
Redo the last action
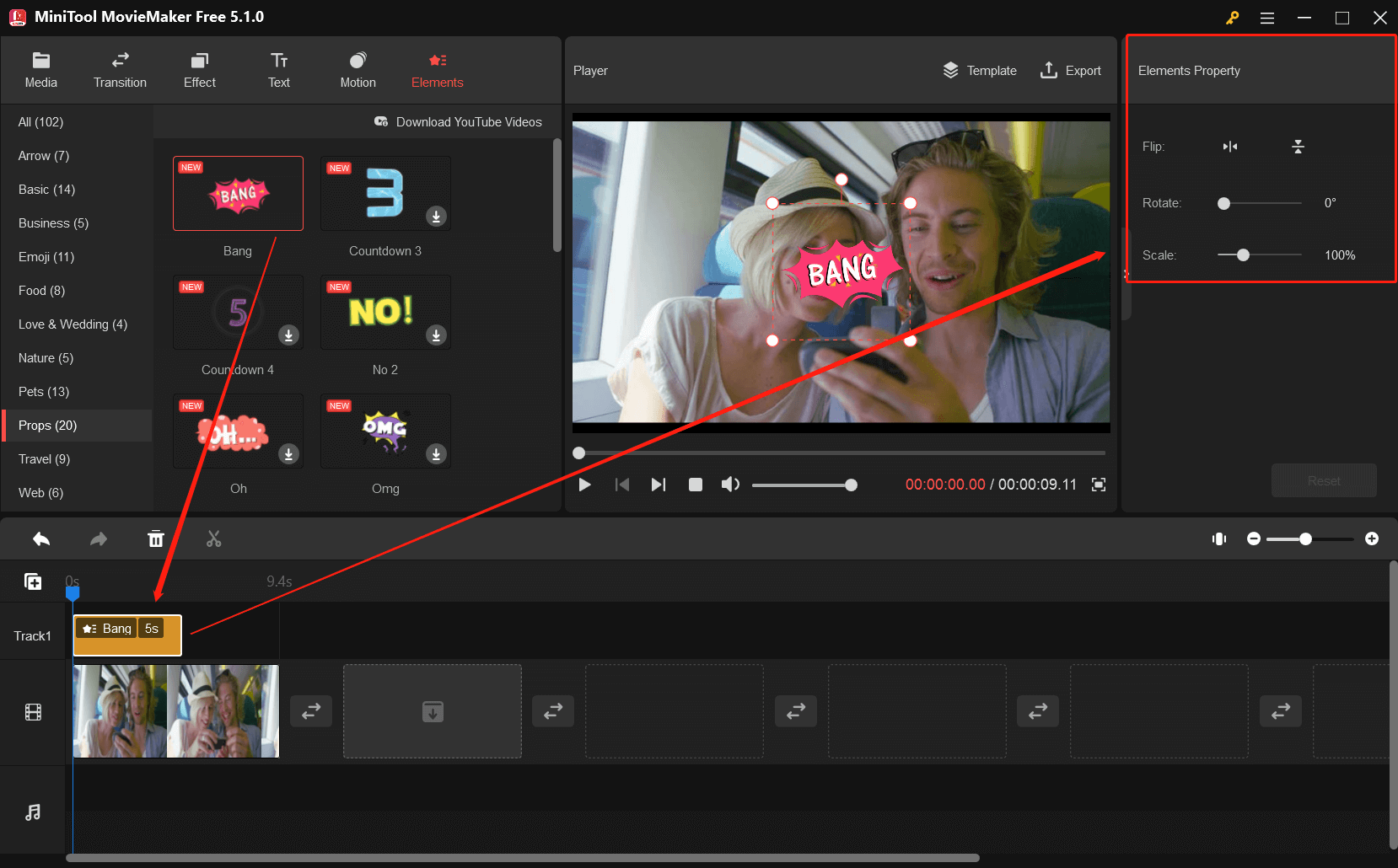[99, 539]
